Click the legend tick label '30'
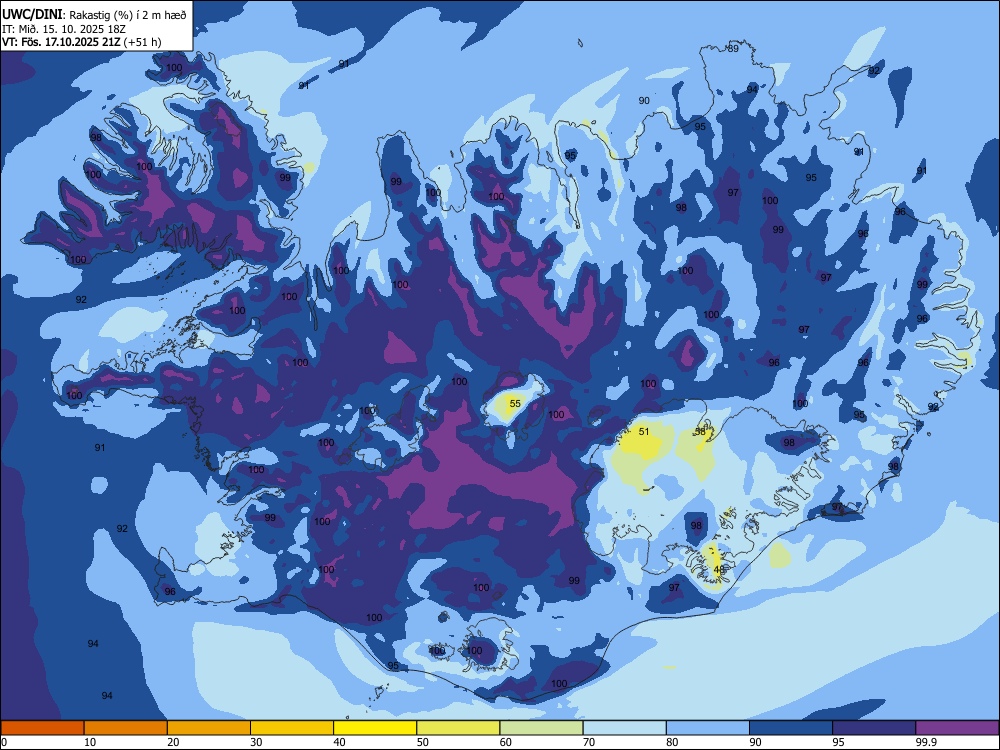The image size is (1000, 750). tap(256, 742)
